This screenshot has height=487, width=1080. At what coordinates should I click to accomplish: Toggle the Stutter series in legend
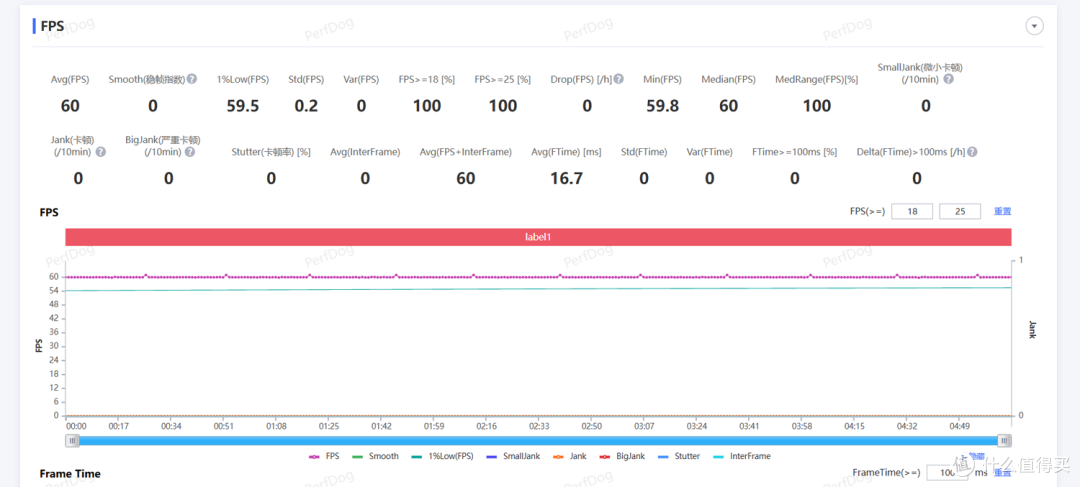click(679, 456)
